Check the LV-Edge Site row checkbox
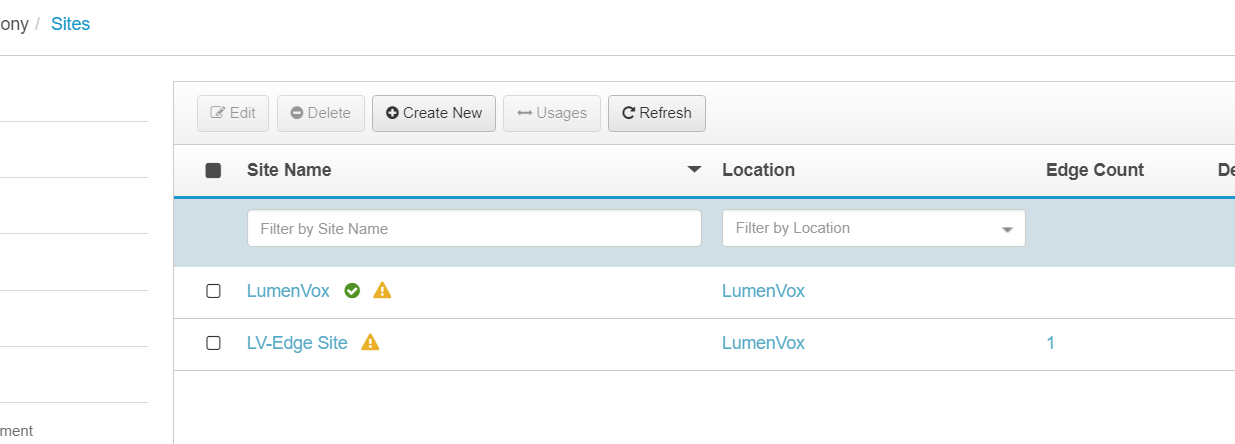 (213, 343)
